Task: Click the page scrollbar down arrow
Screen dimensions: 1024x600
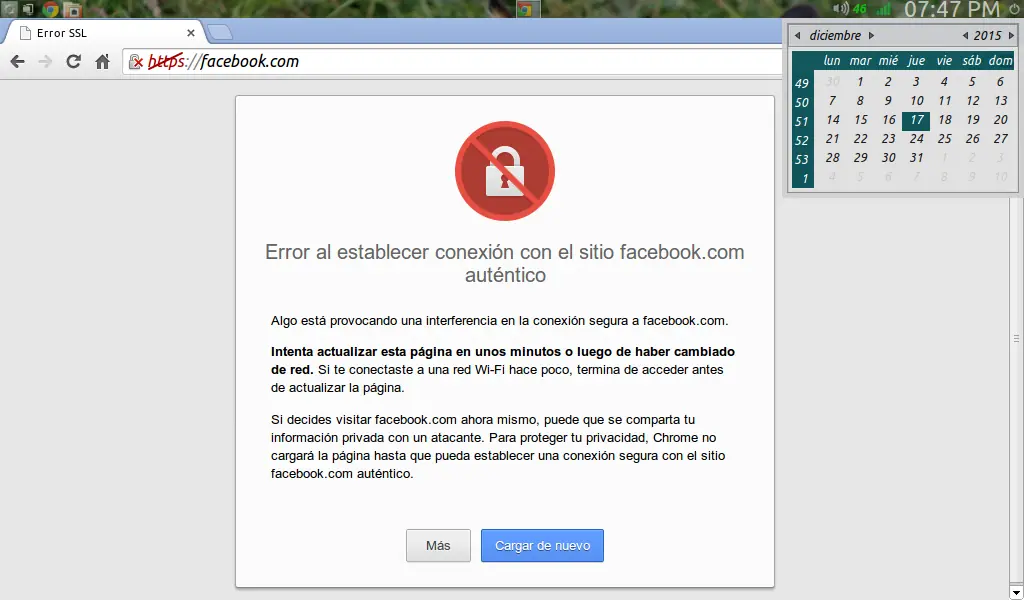Action: pyautogui.click(x=1016, y=593)
